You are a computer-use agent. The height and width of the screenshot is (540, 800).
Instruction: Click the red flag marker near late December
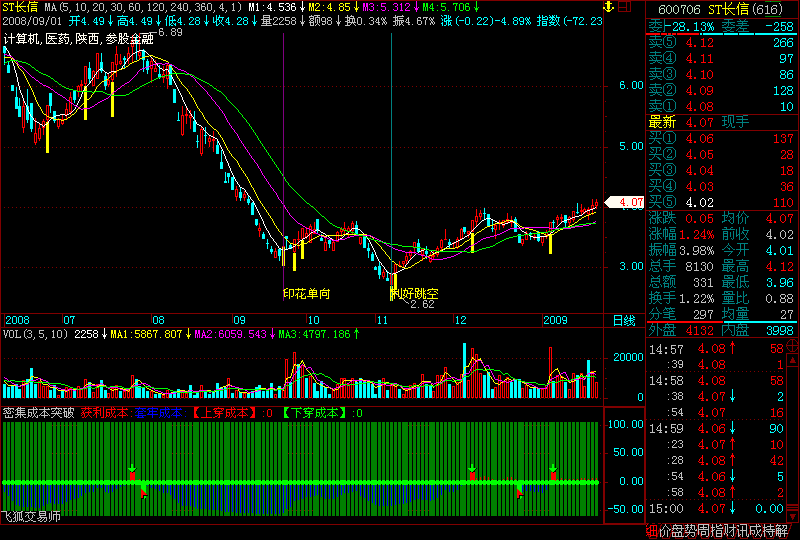(x=519, y=493)
